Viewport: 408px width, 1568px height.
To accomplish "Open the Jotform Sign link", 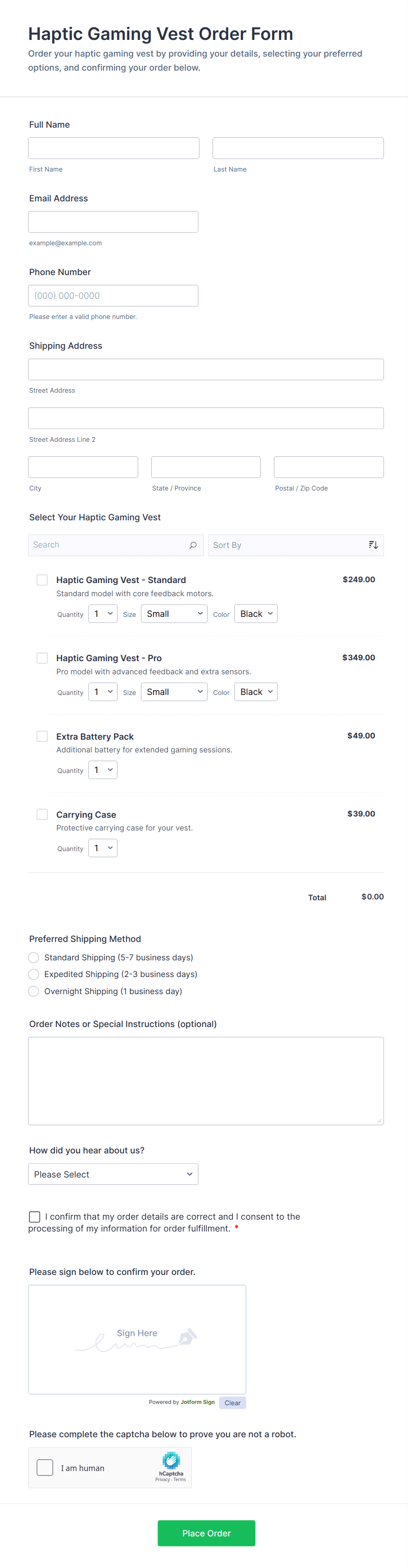I will tap(197, 1402).
